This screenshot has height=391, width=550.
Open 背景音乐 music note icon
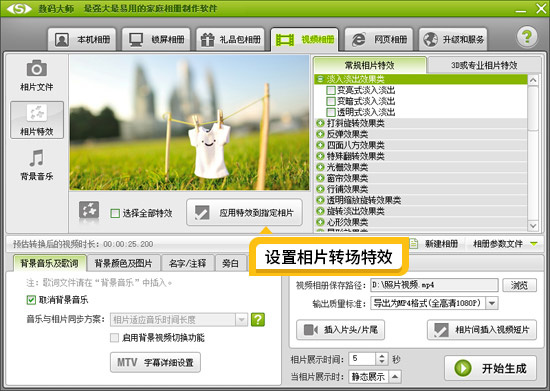tap(36, 158)
